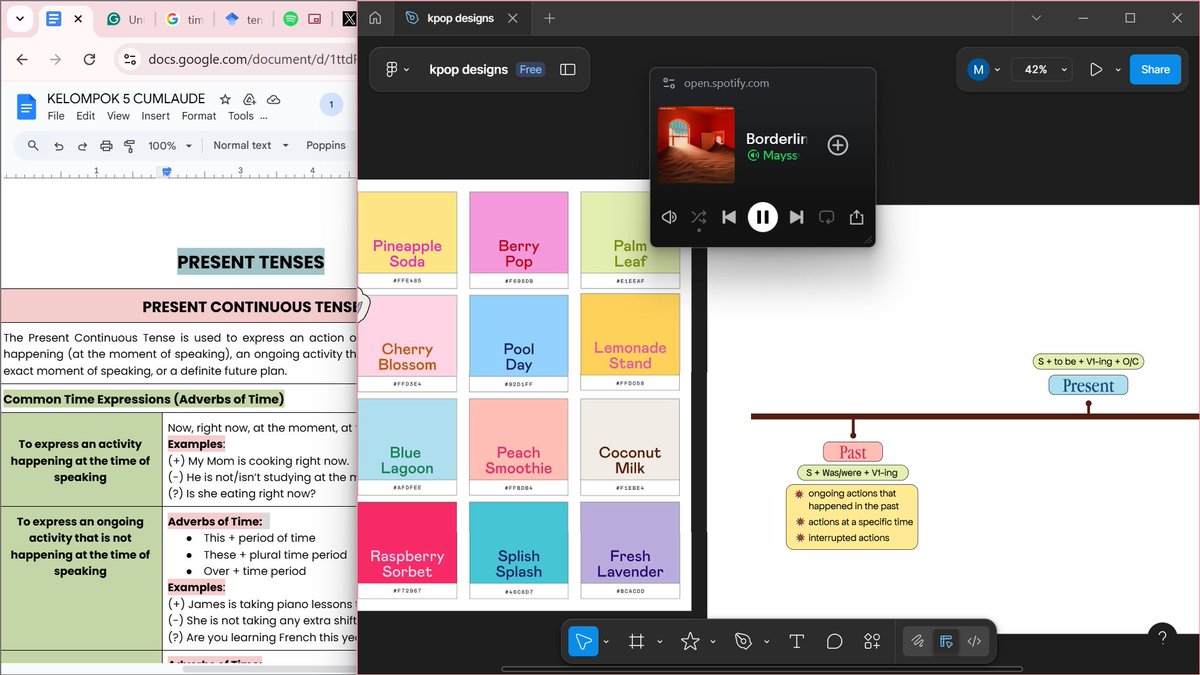Screen dimensions: 1200x675
Task: Switch Figma to Design mode
Action: [x=946, y=642]
